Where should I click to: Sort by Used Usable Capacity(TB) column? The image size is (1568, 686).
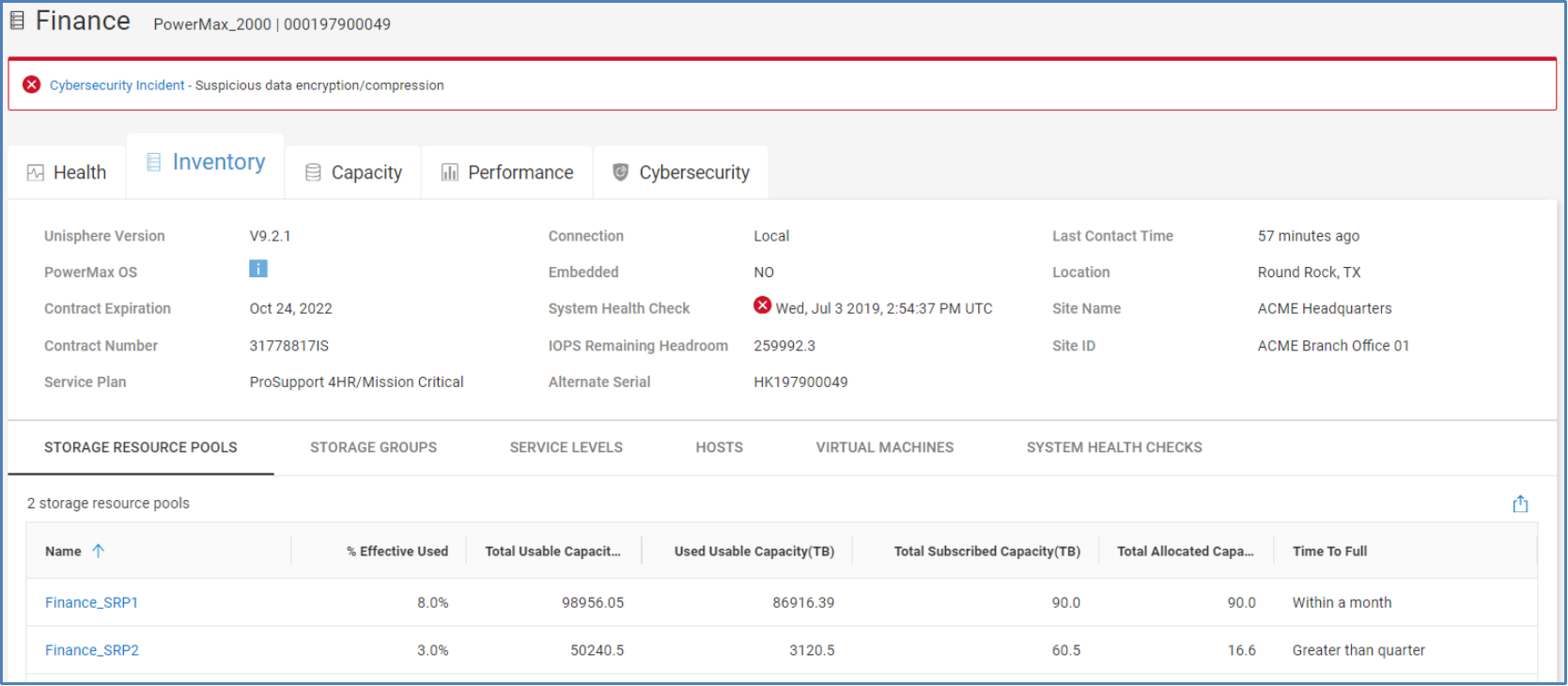(754, 552)
